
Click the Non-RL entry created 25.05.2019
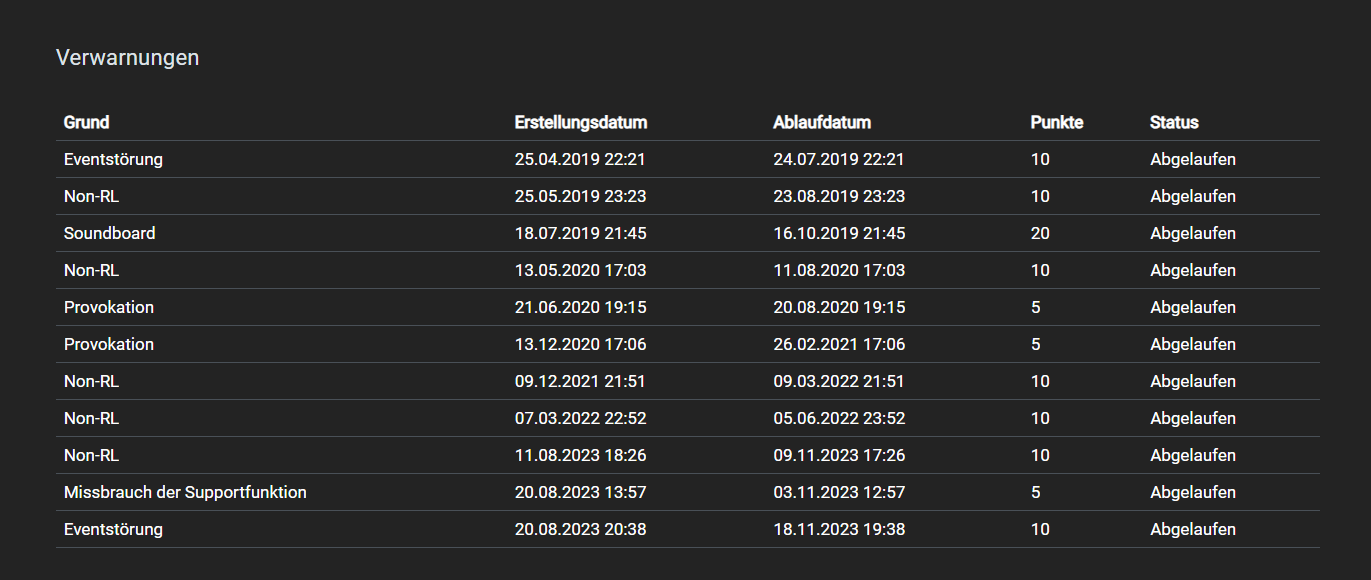click(688, 196)
